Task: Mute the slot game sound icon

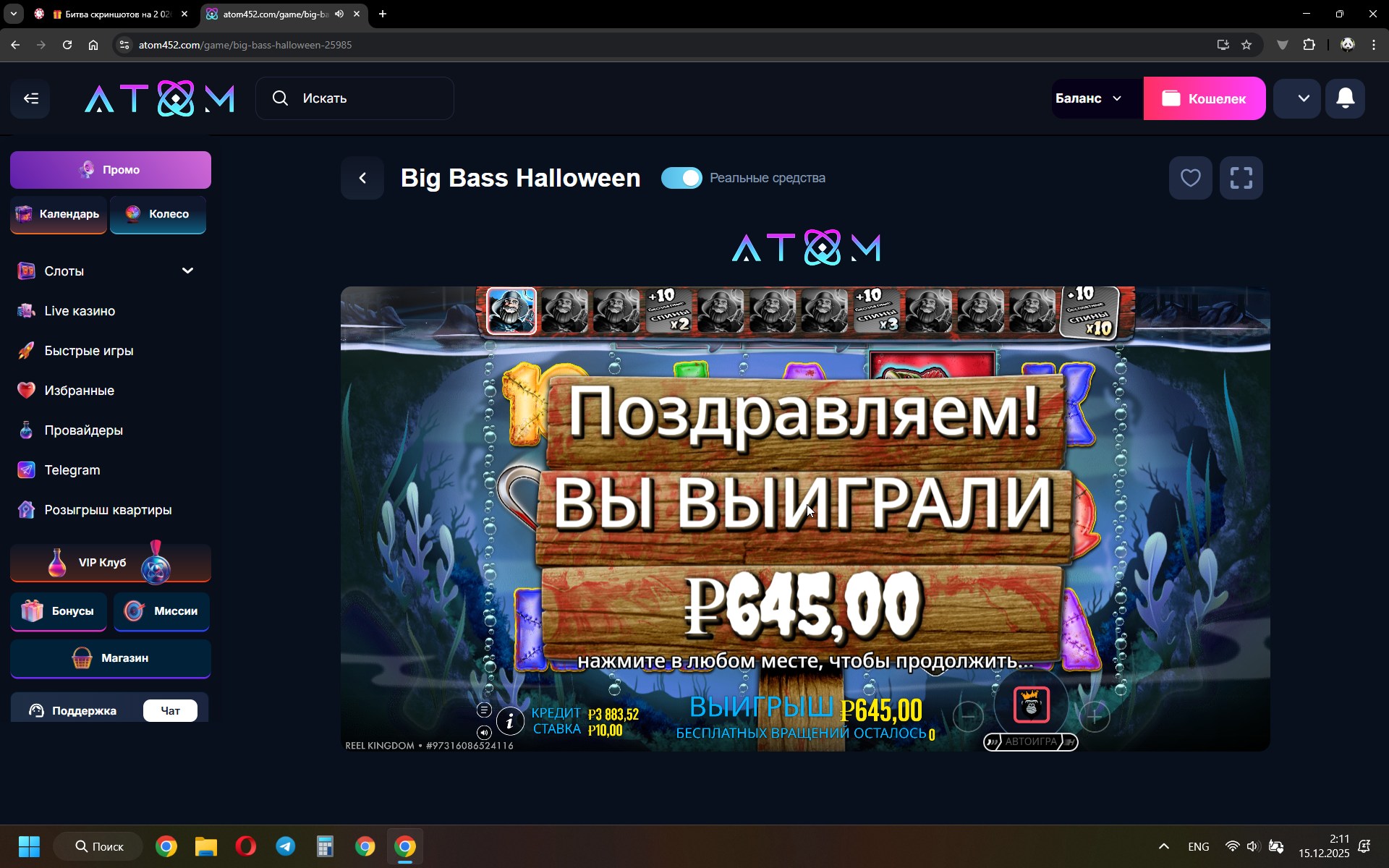Action: point(484,732)
